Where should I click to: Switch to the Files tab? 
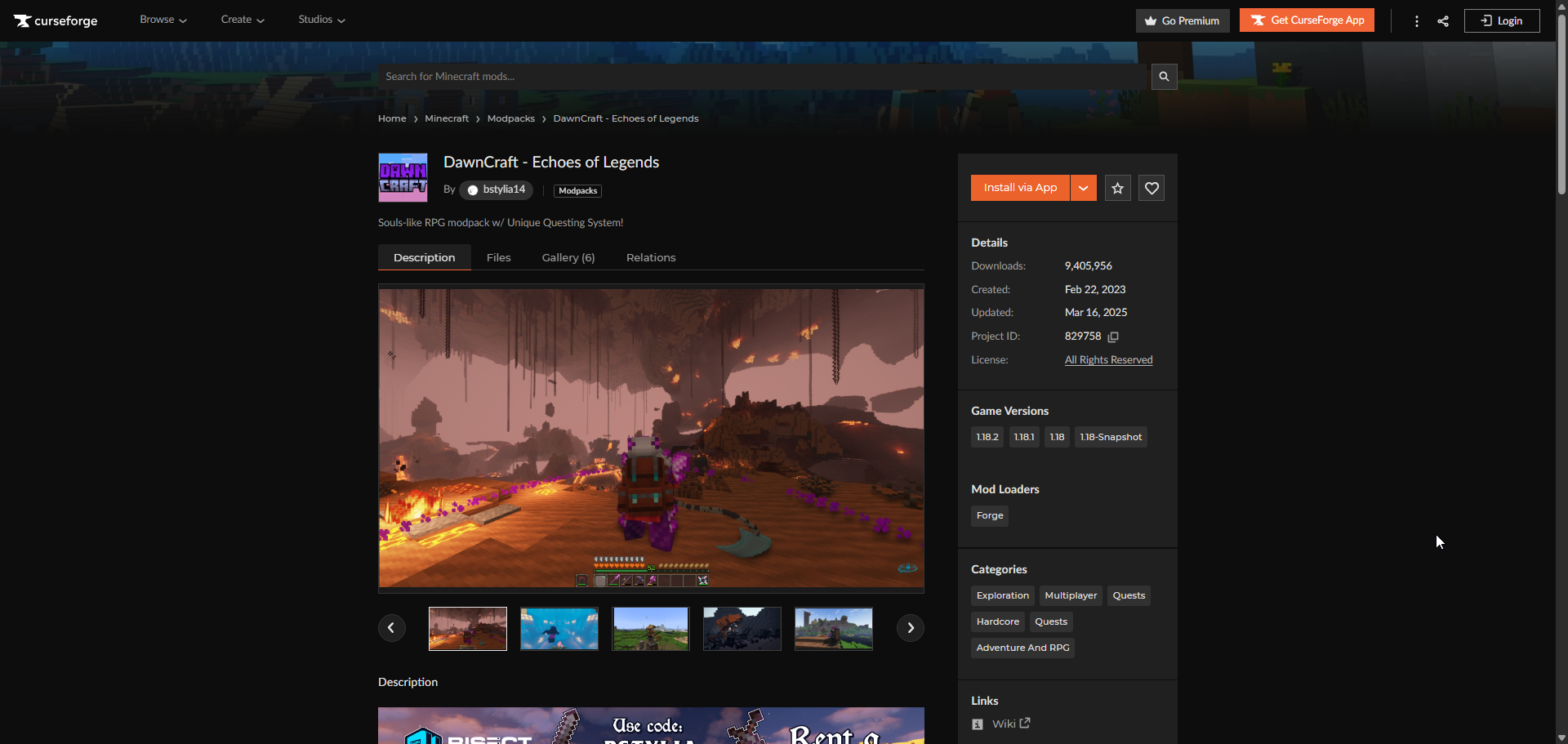(x=498, y=258)
